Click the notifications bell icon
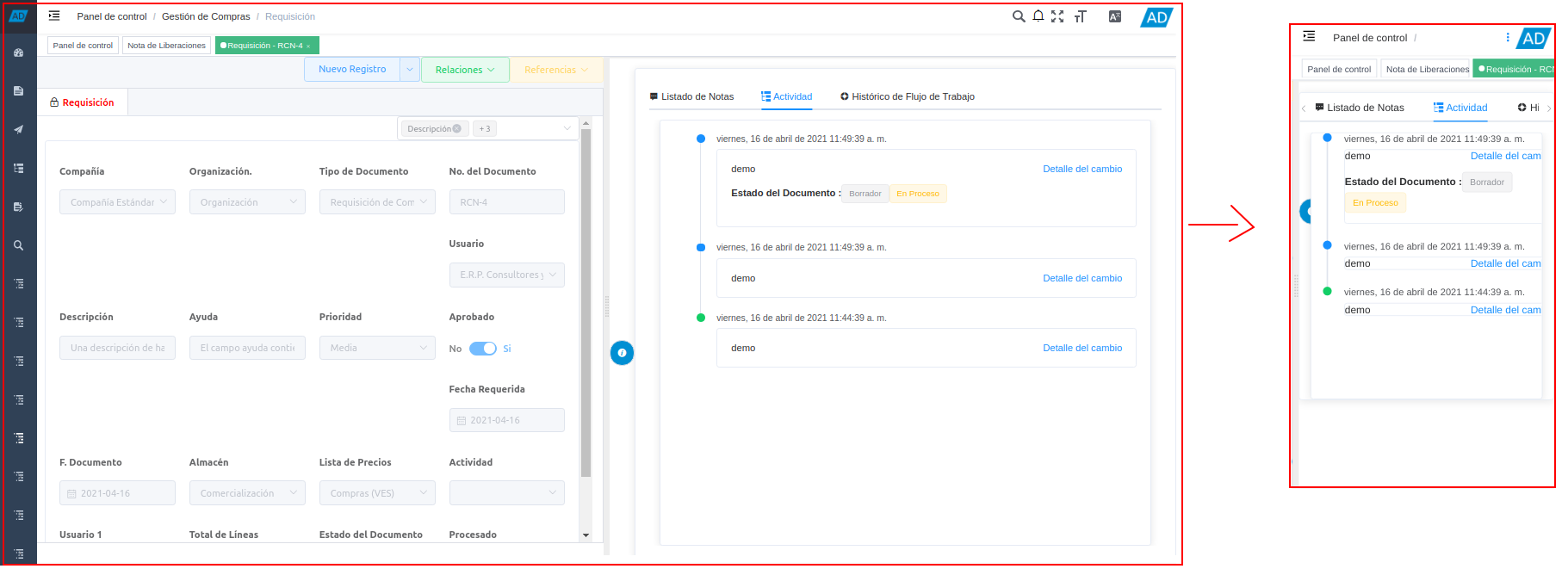The height and width of the screenshot is (575, 1568). tap(1038, 16)
